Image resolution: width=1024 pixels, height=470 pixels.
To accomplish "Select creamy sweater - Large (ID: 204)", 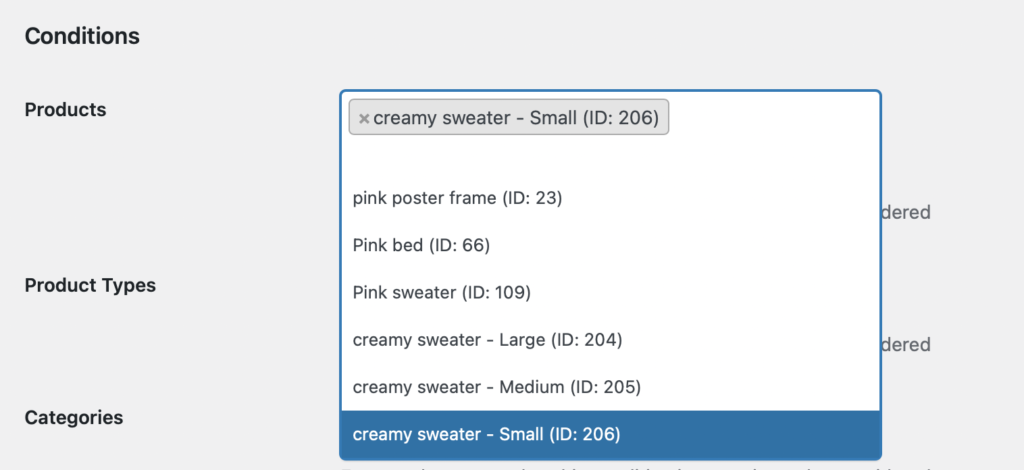I will pos(487,340).
